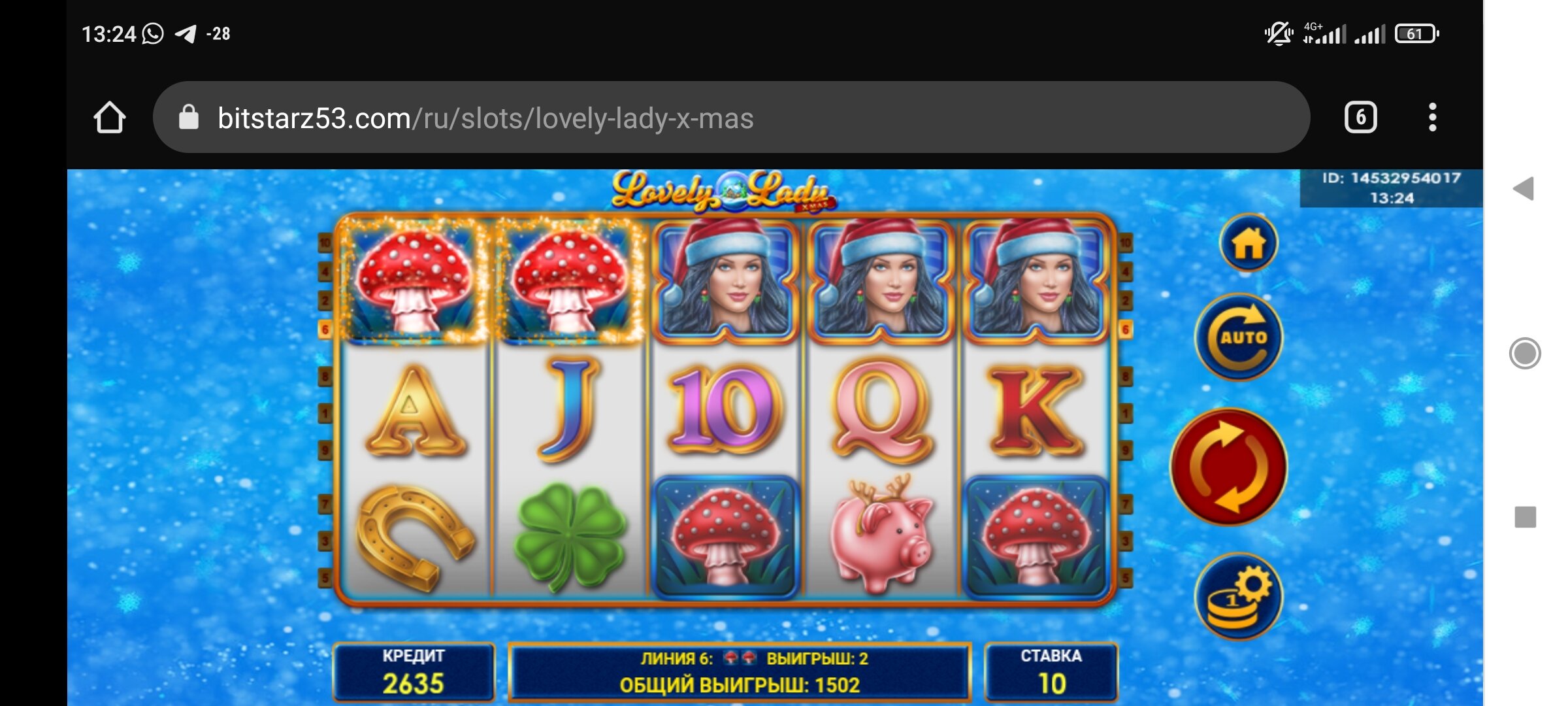Open the game home (house) button
Screen dimensions: 1568x706
tap(1248, 243)
